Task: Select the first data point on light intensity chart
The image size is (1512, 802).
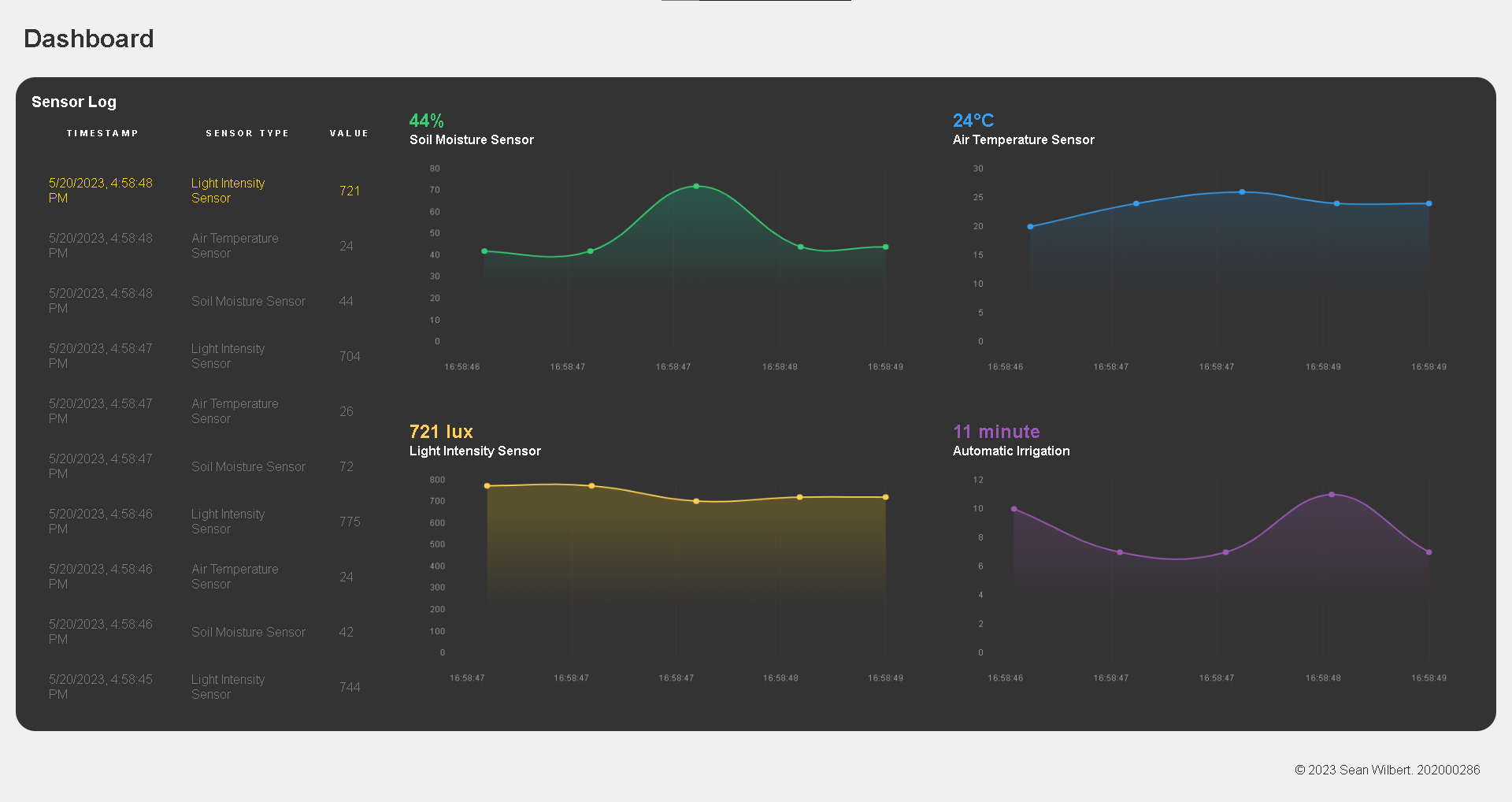Action: pos(487,485)
